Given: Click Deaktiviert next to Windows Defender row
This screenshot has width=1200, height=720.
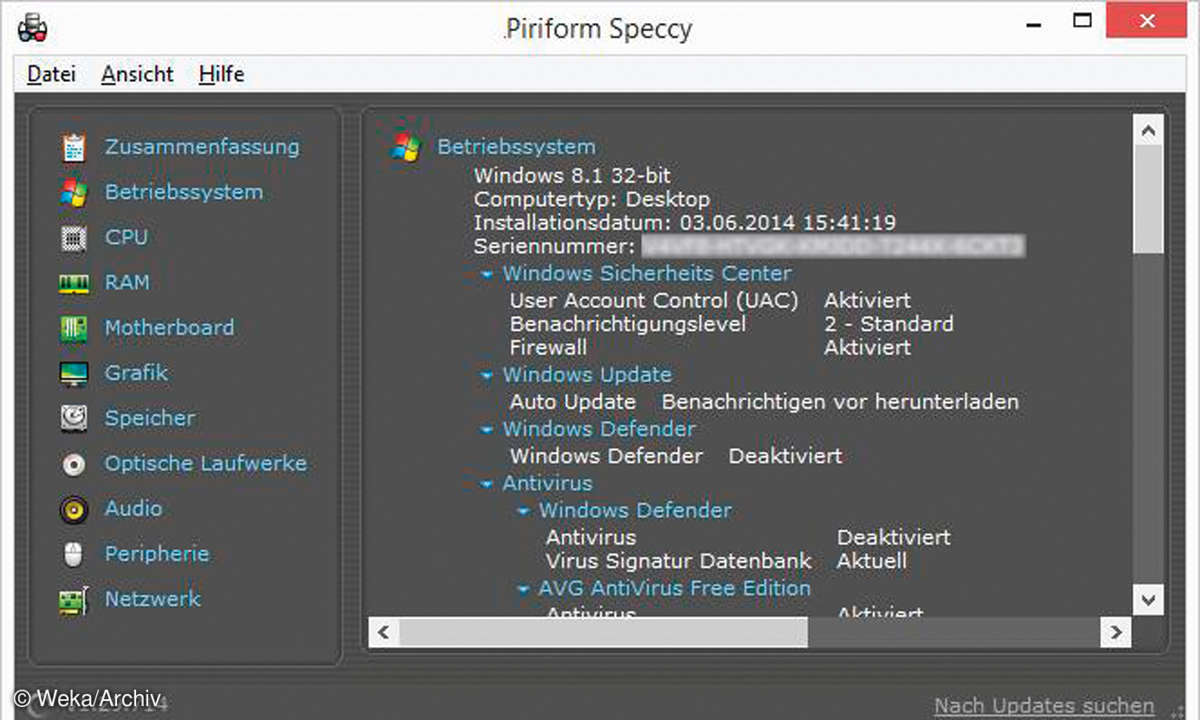Looking at the screenshot, I should click(786, 456).
